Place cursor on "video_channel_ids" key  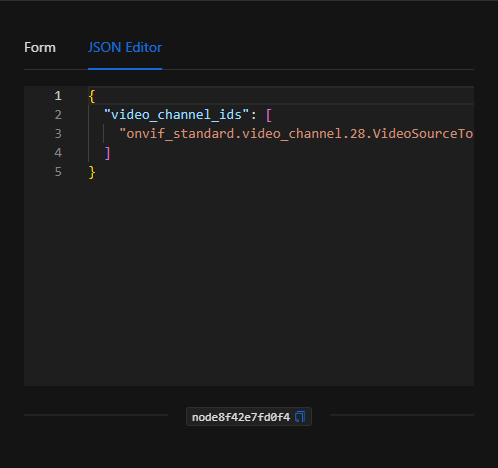click(176, 115)
